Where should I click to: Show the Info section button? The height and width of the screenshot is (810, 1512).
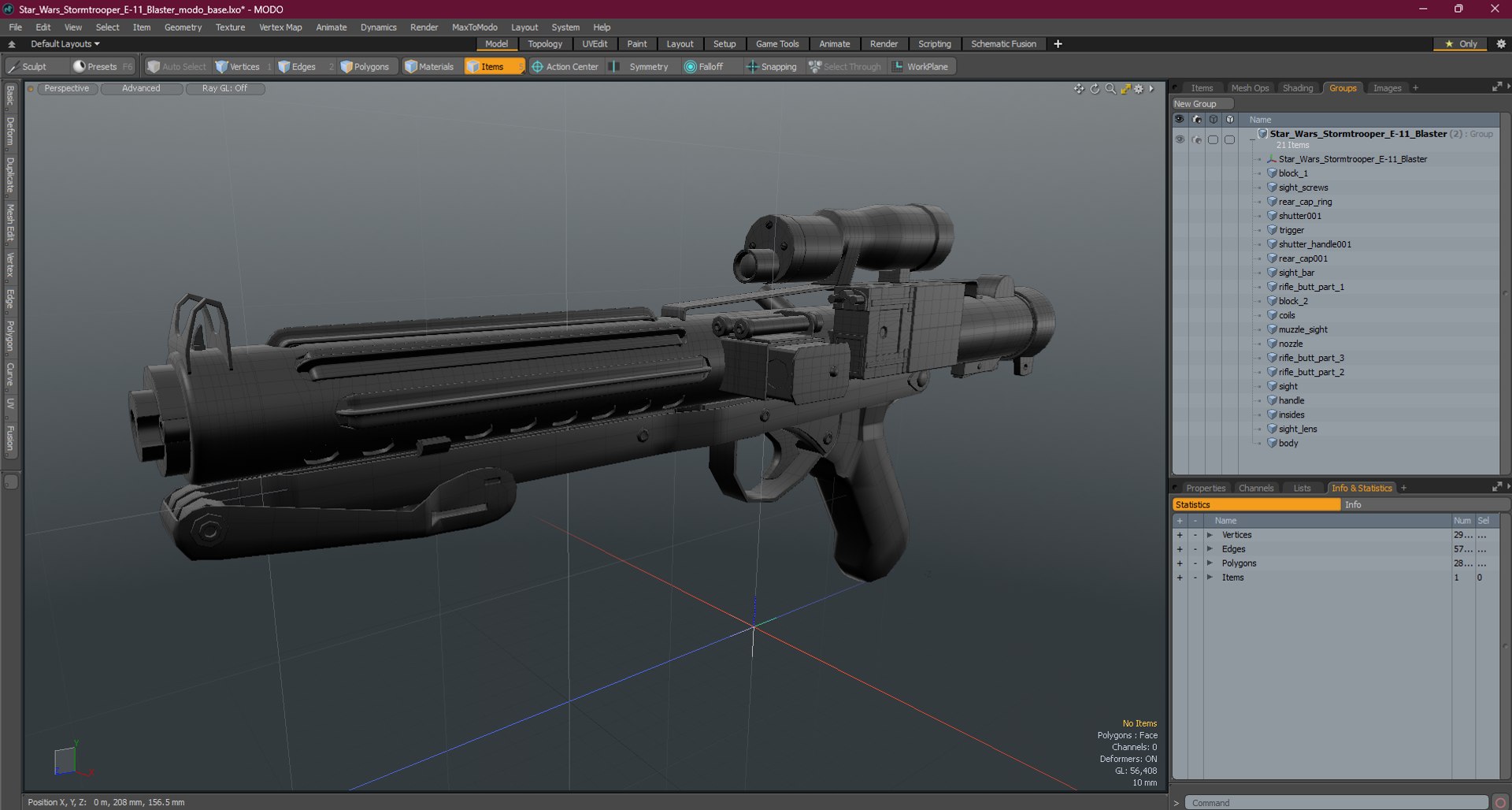1425,505
